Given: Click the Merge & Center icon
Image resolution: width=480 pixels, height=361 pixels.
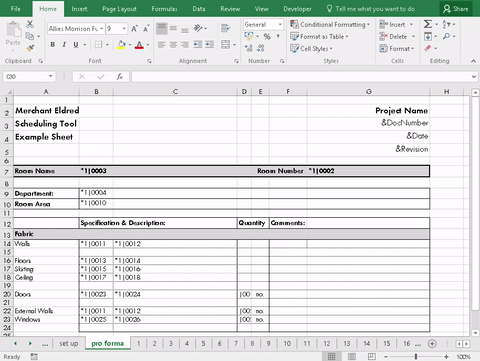Looking at the screenshot, I should (x=226, y=44).
